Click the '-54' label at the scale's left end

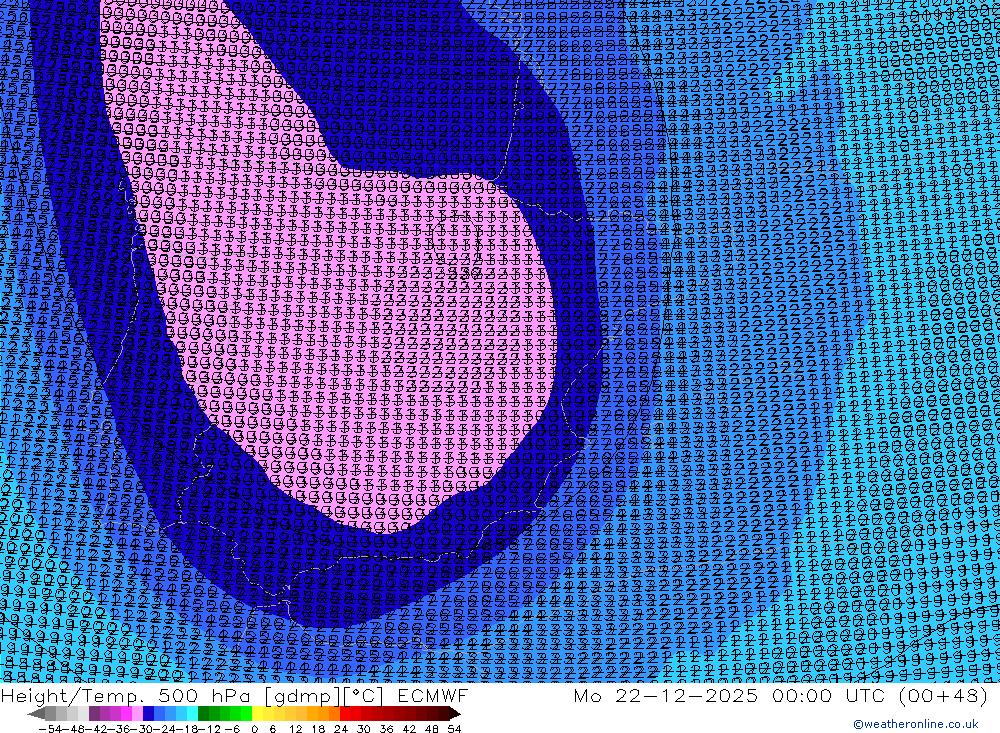click(x=50, y=729)
